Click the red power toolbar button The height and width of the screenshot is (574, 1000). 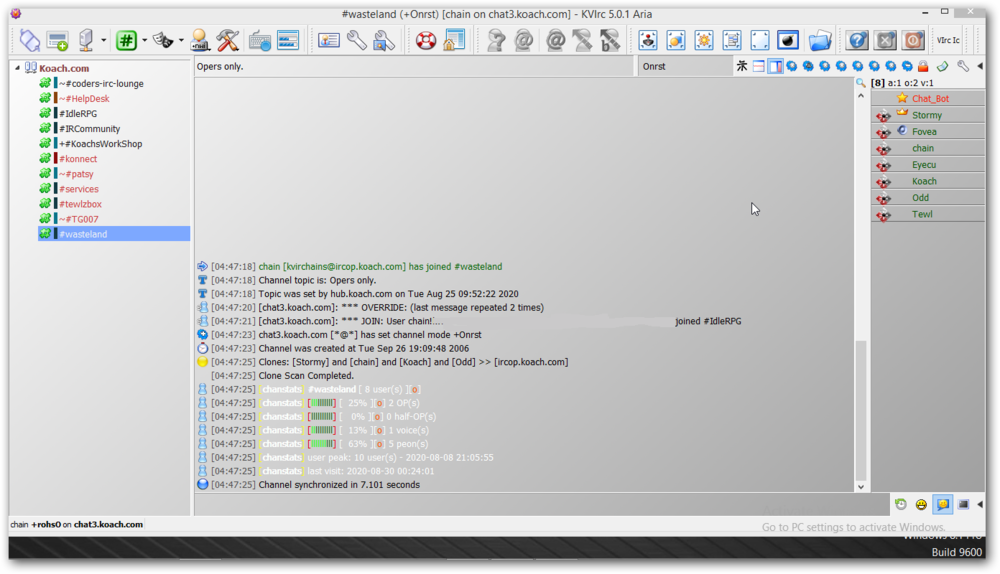[913, 40]
